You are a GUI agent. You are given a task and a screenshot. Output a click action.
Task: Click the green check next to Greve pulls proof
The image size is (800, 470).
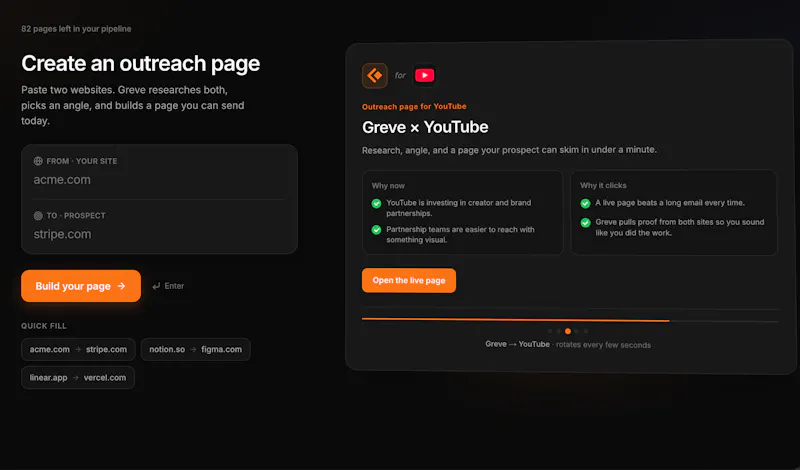(x=585, y=223)
